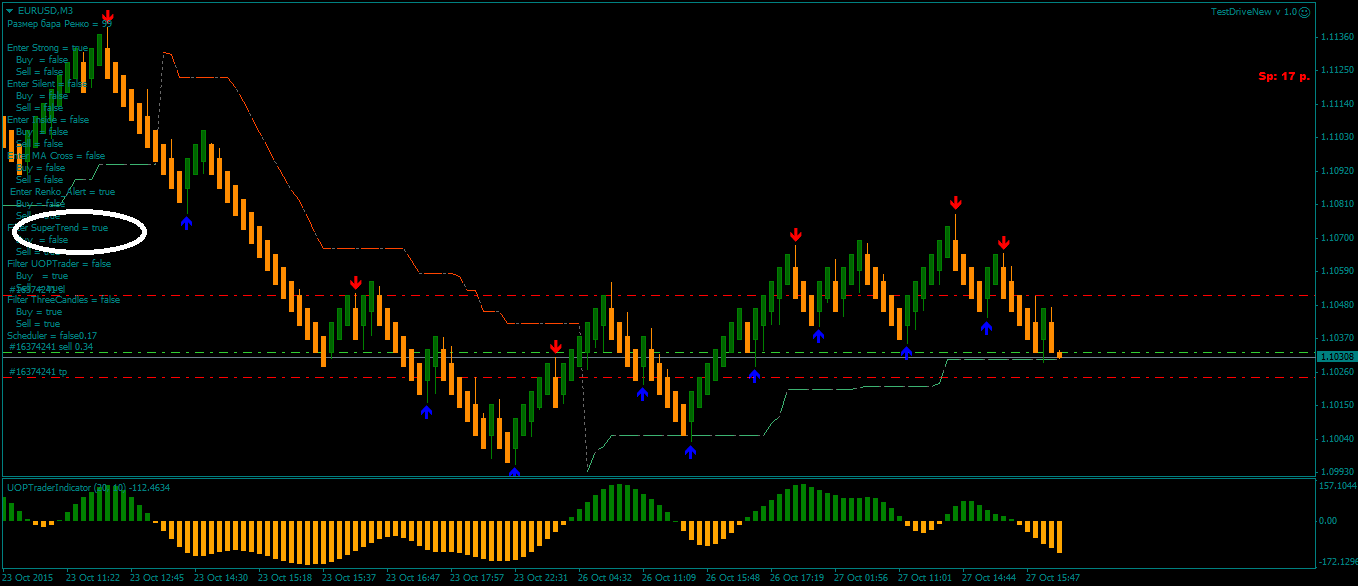The width and height of the screenshot is (1358, 586).
Task: Click the Filter SuperTrend = true text
Action: 58,228
